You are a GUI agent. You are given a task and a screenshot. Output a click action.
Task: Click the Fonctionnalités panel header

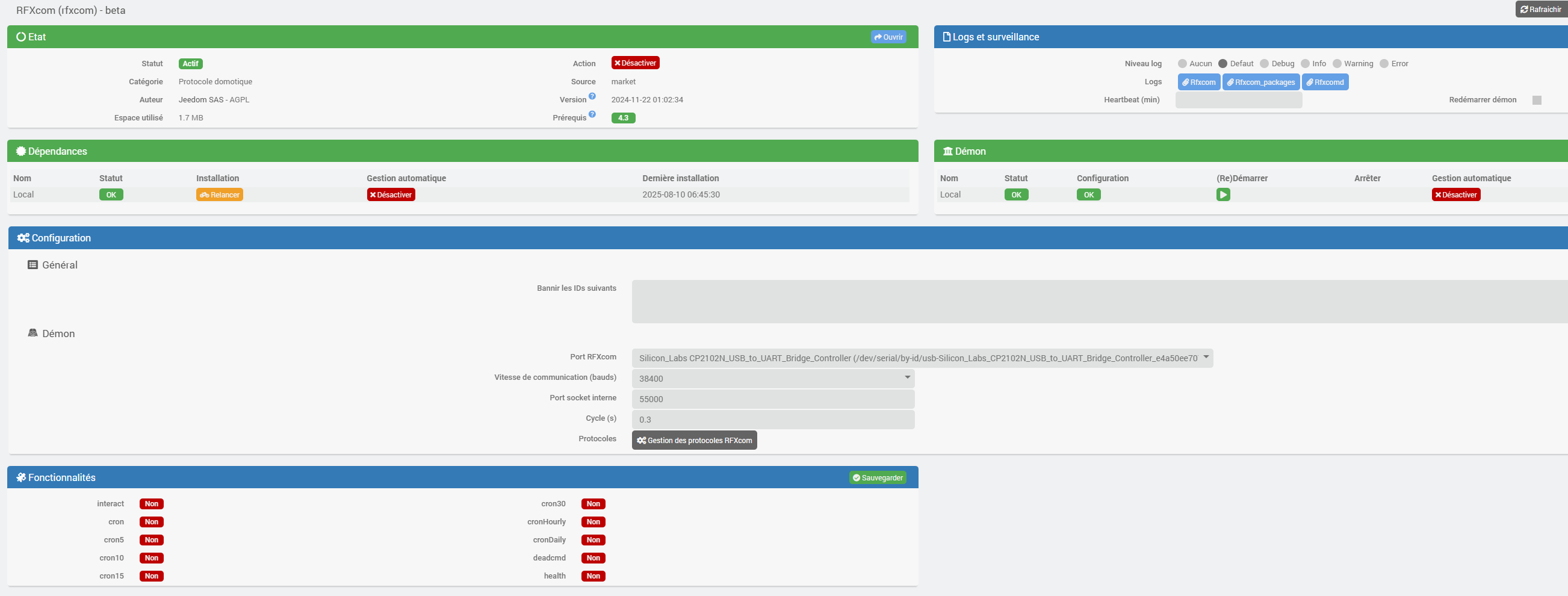coord(463,478)
